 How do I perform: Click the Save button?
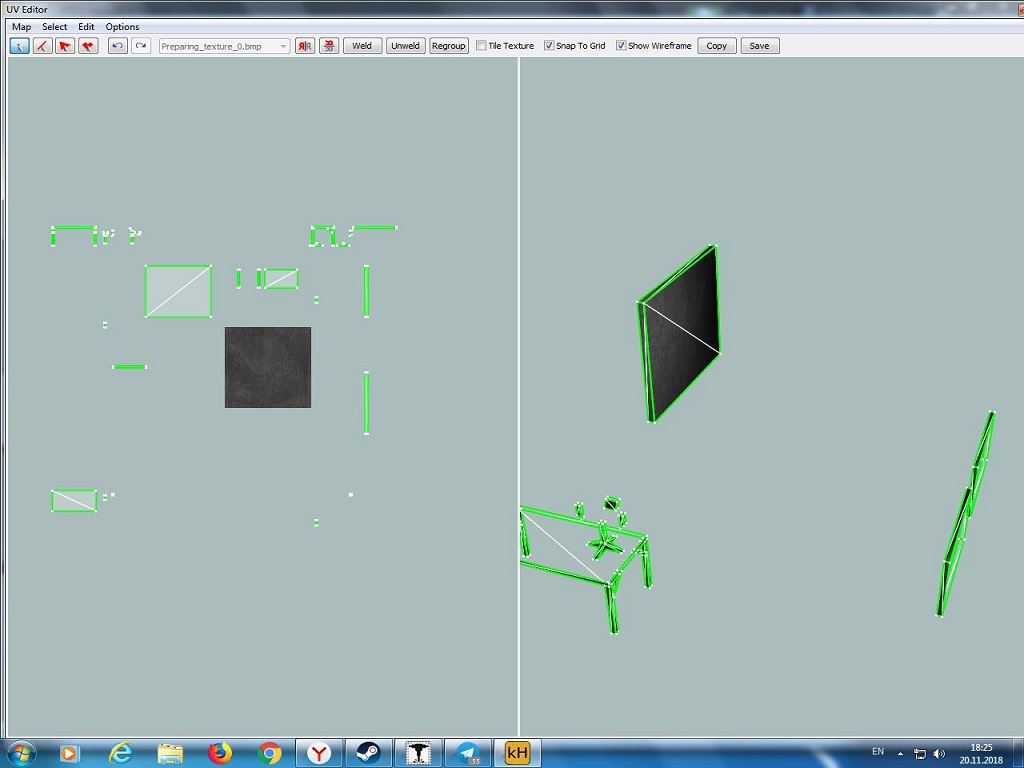tap(759, 46)
